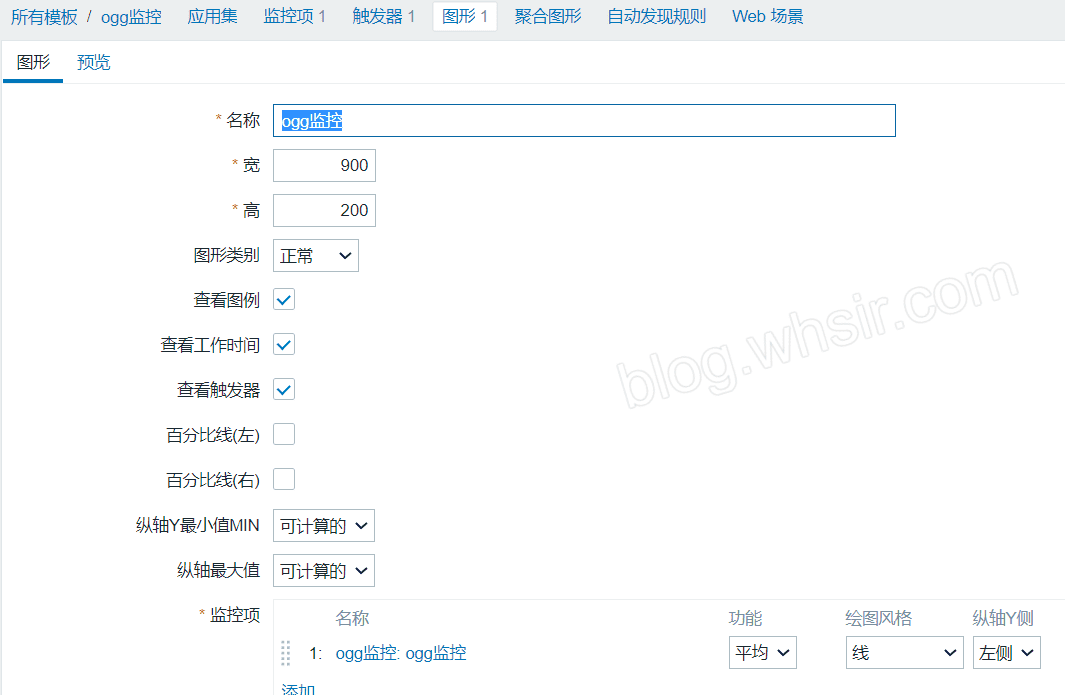Switch to the 预览 tab
The image size is (1065, 695).
(93, 61)
